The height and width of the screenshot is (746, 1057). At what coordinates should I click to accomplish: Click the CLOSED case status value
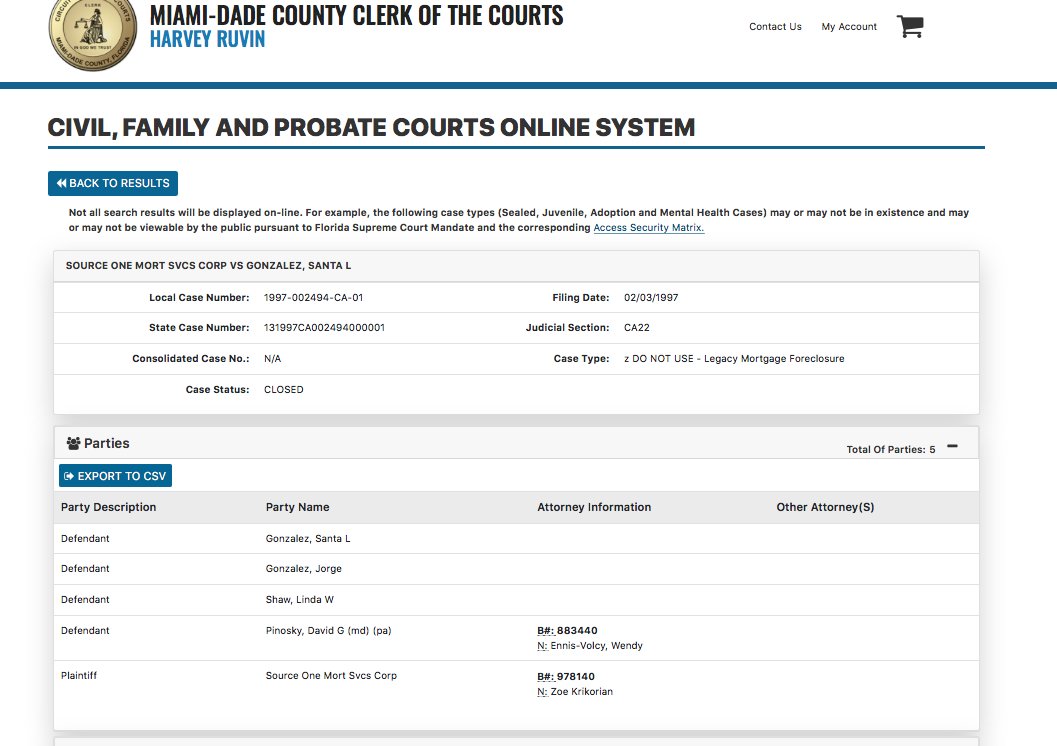click(x=284, y=390)
